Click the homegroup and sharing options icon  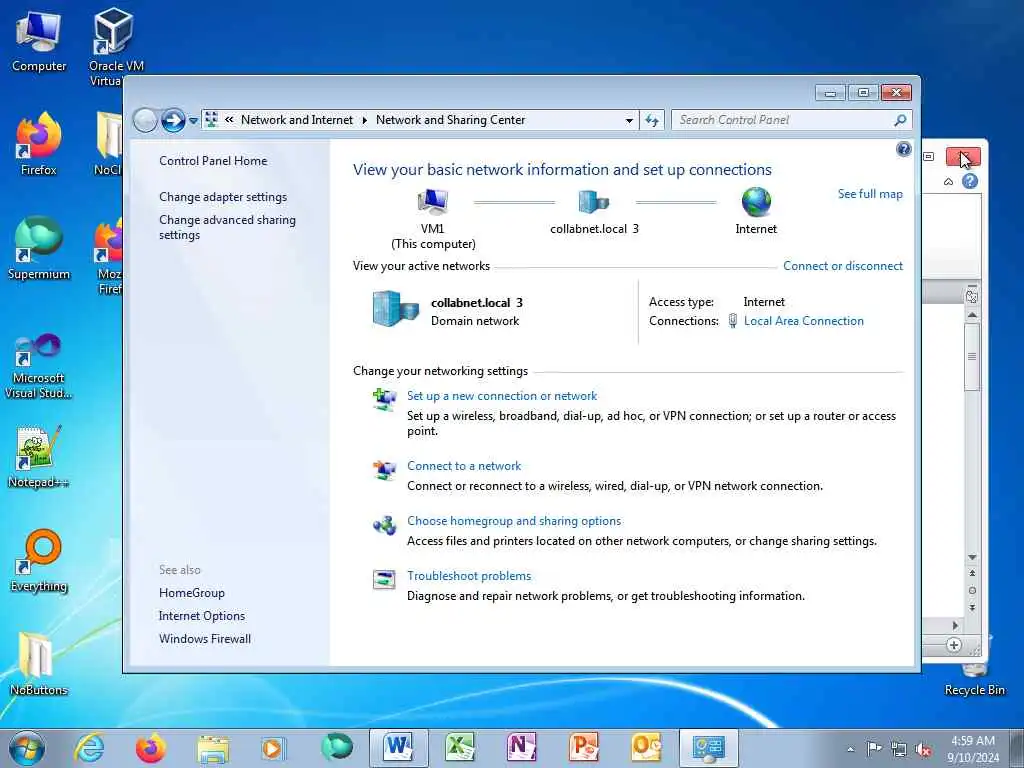point(384,525)
